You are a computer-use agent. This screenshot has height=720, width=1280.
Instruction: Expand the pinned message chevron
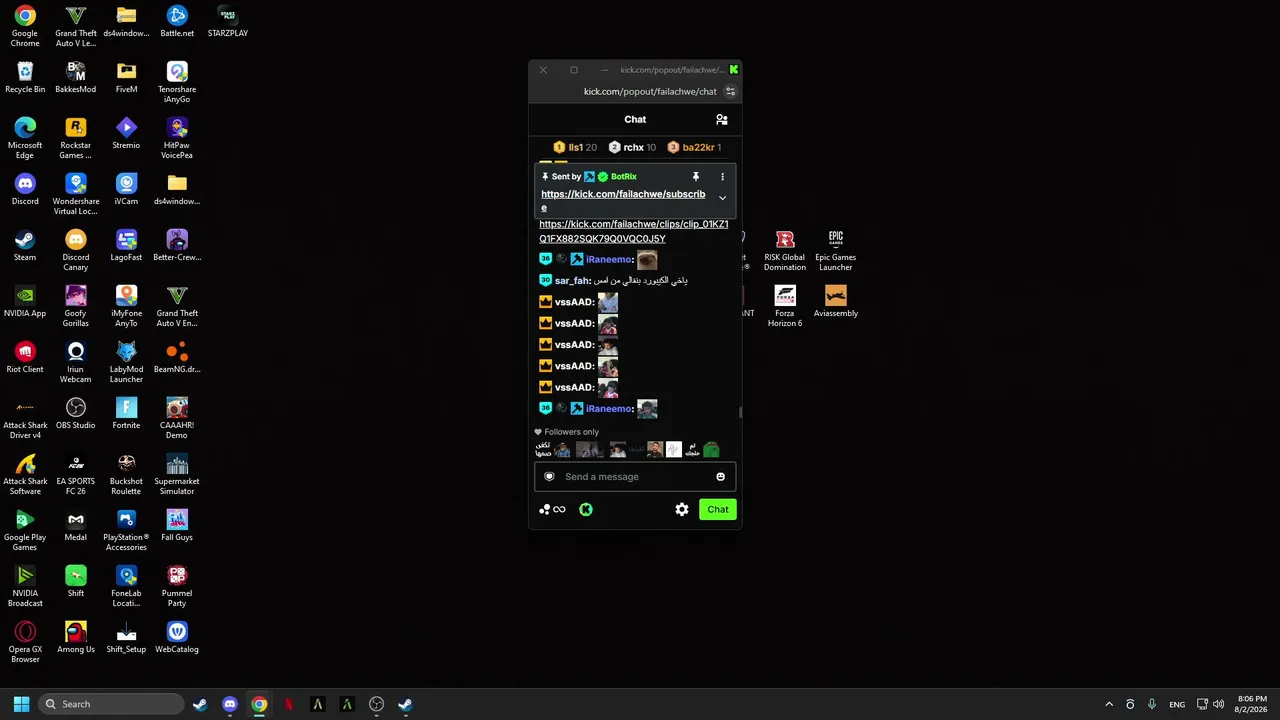722,198
